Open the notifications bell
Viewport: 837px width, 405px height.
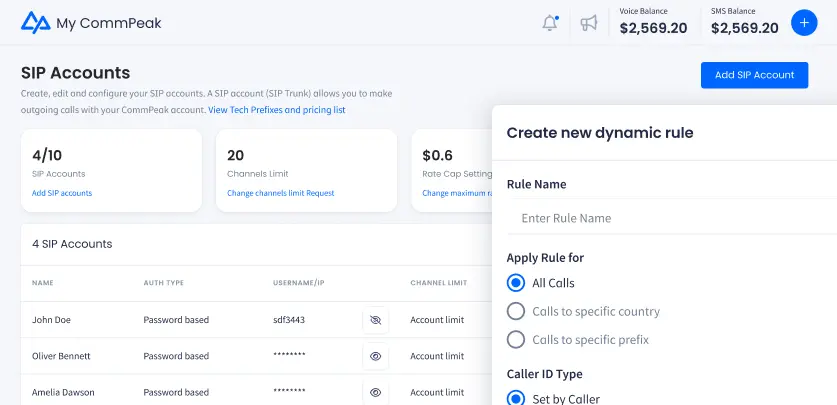tap(550, 23)
